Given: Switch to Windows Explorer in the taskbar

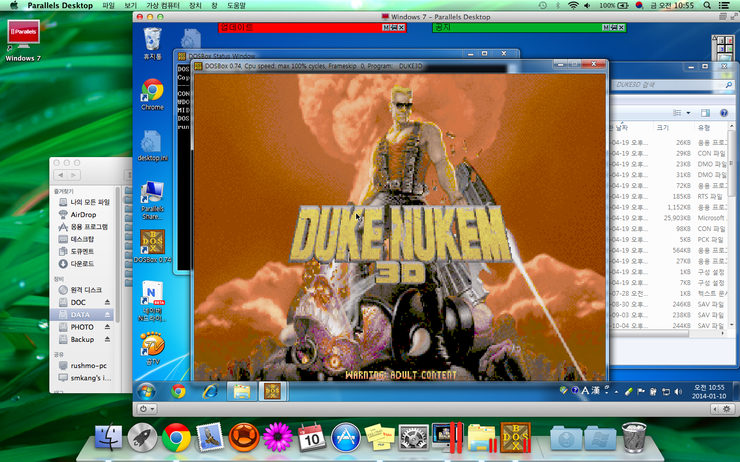Looking at the screenshot, I should 242,391.
